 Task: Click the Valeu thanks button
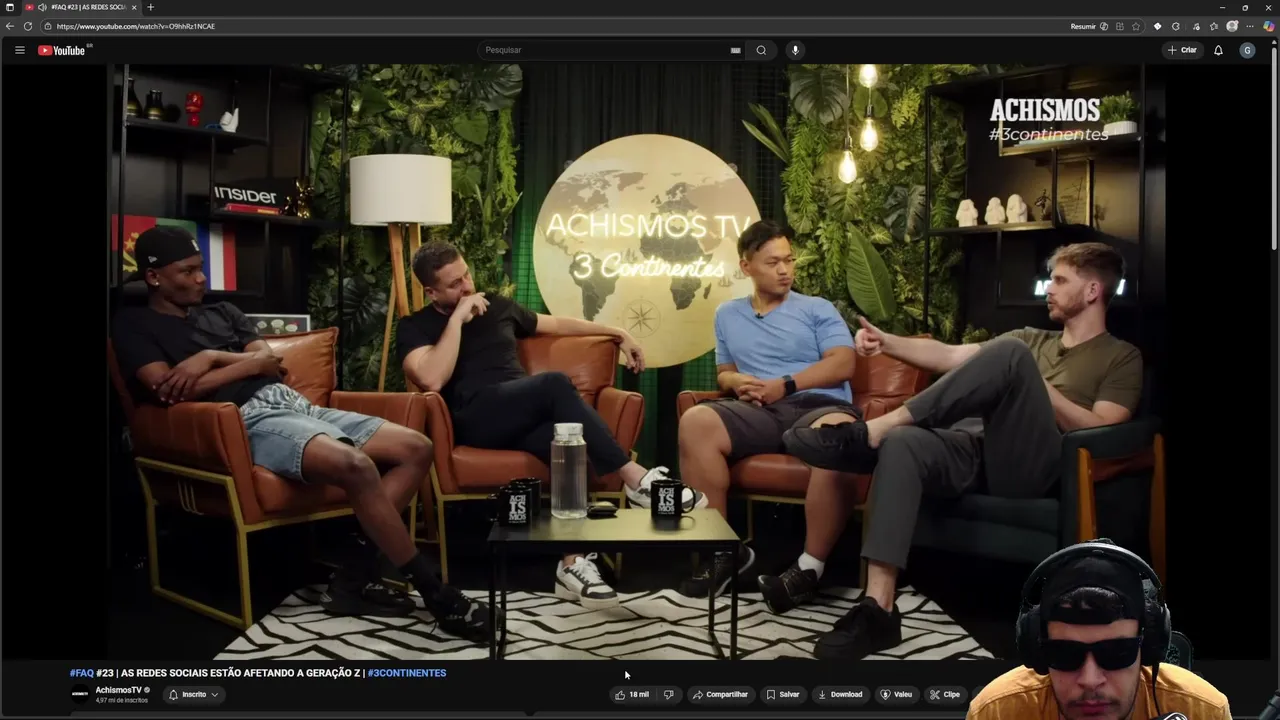(896, 694)
